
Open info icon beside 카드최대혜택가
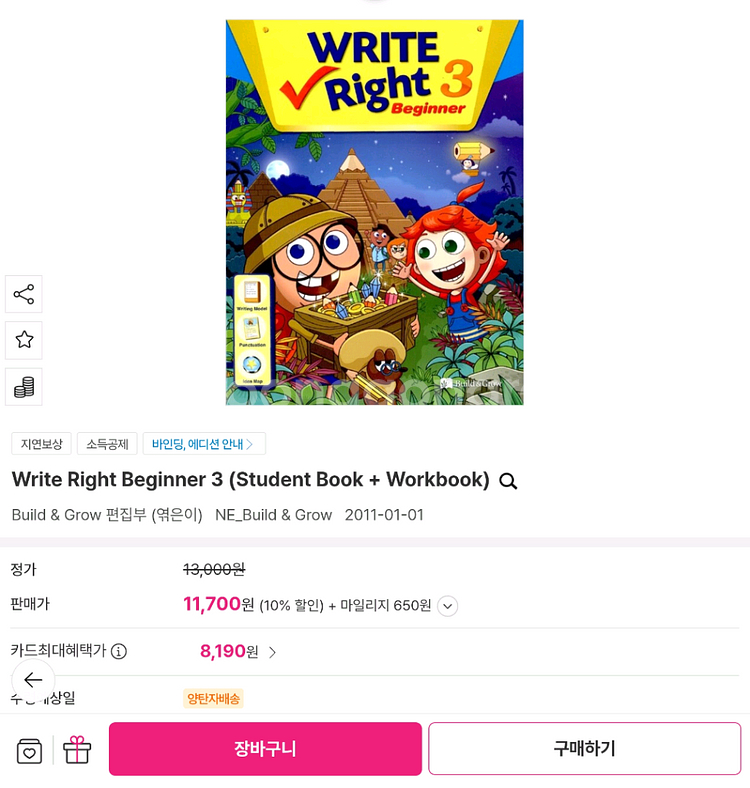(119, 651)
